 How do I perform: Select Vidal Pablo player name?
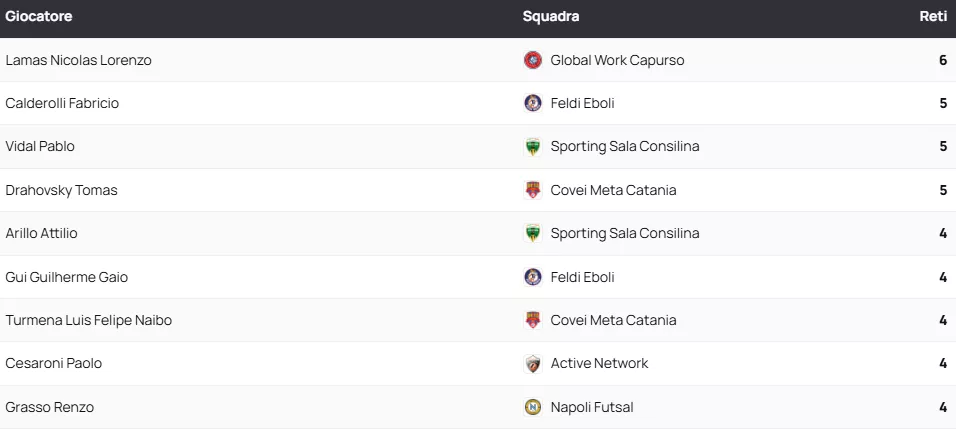pyautogui.click(x=40, y=146)
